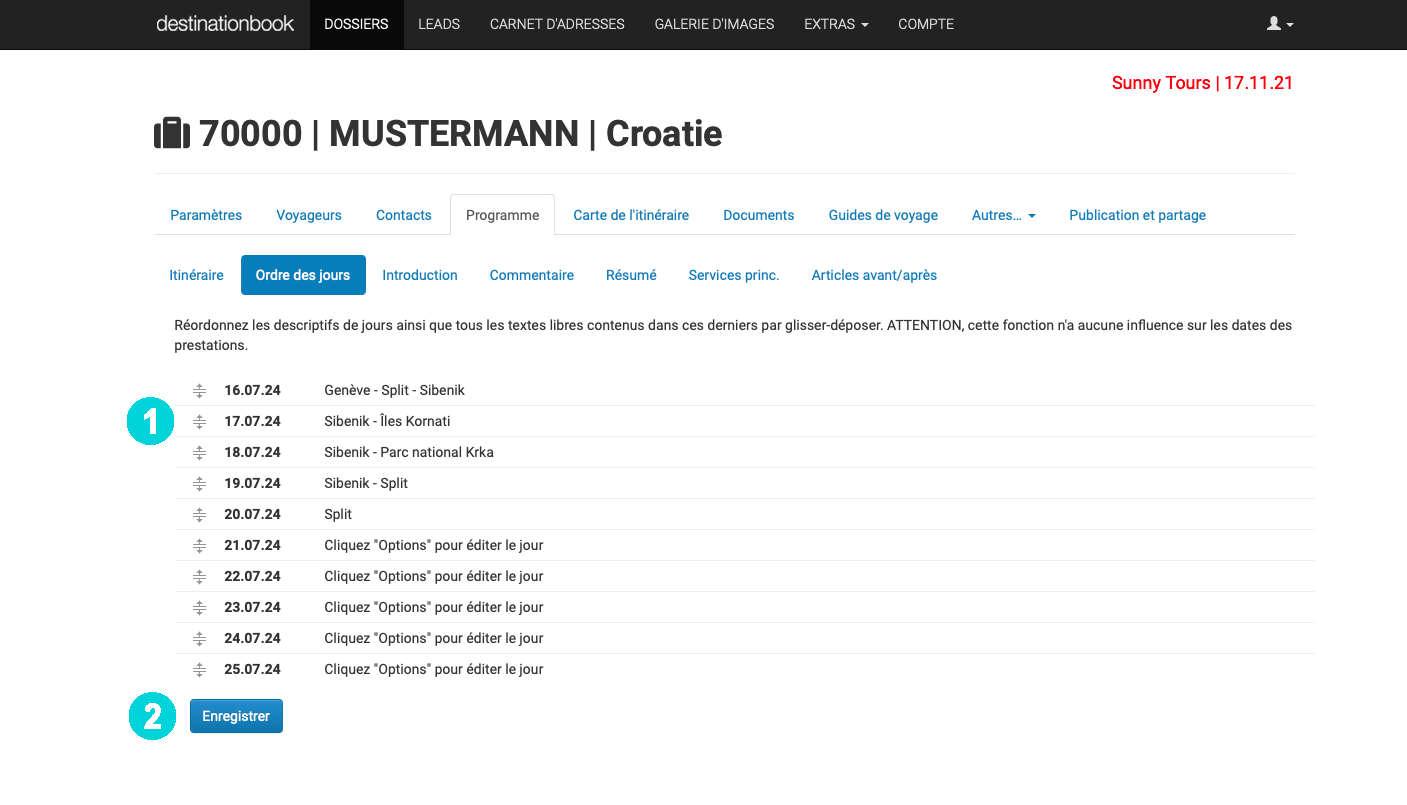Screen dimensions: 1407x805
Task: Open the Voyageurs tab
Action: 309,215
